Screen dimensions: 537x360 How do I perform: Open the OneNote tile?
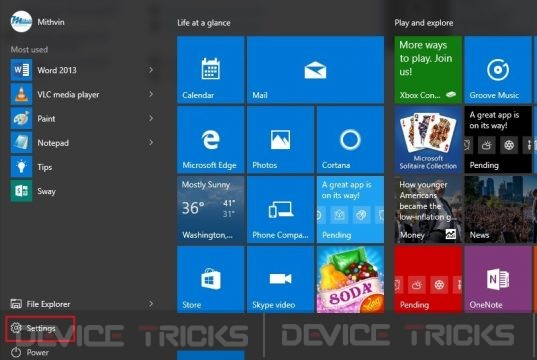coord(498,280)
